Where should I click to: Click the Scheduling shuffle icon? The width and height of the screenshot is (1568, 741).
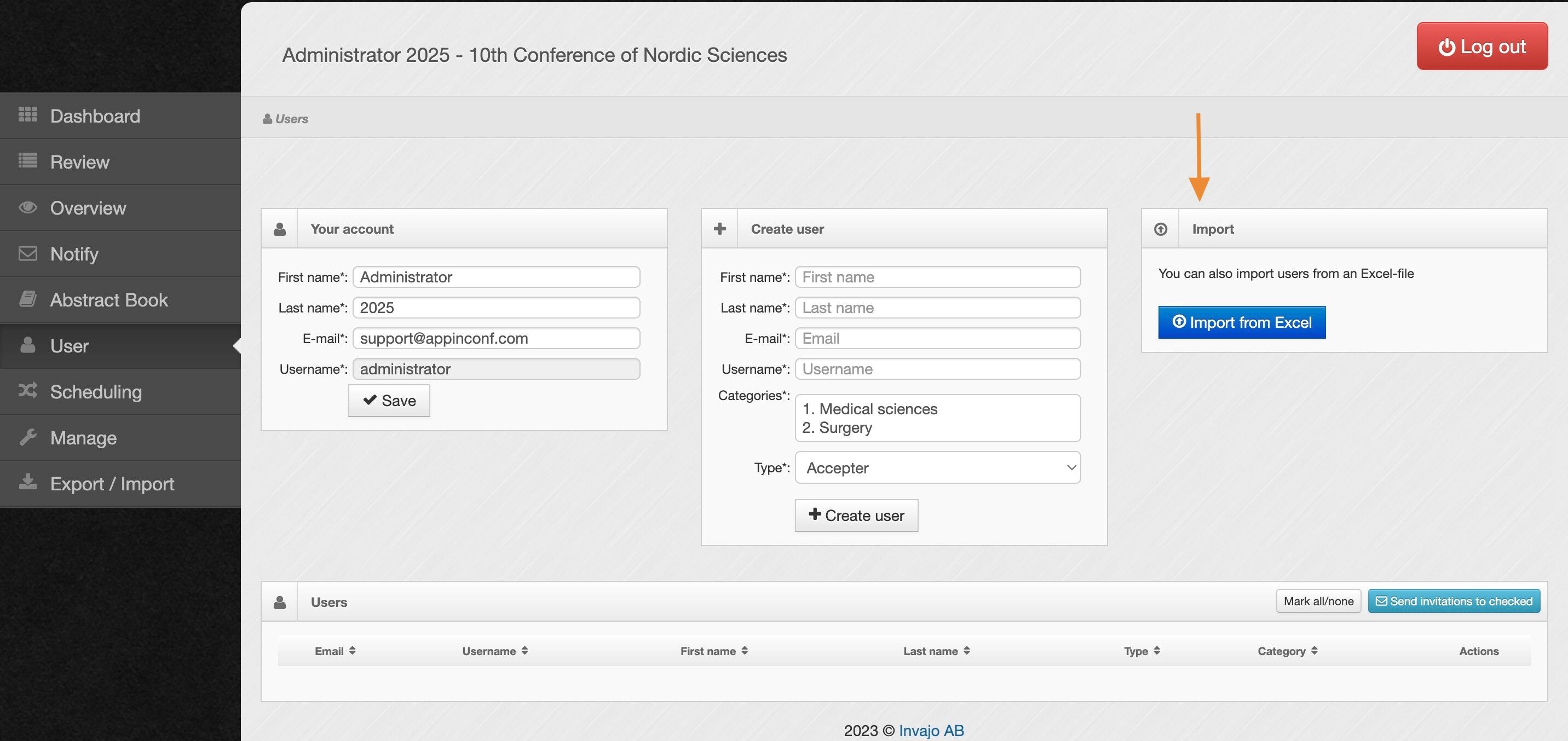(x=27, y=390)
